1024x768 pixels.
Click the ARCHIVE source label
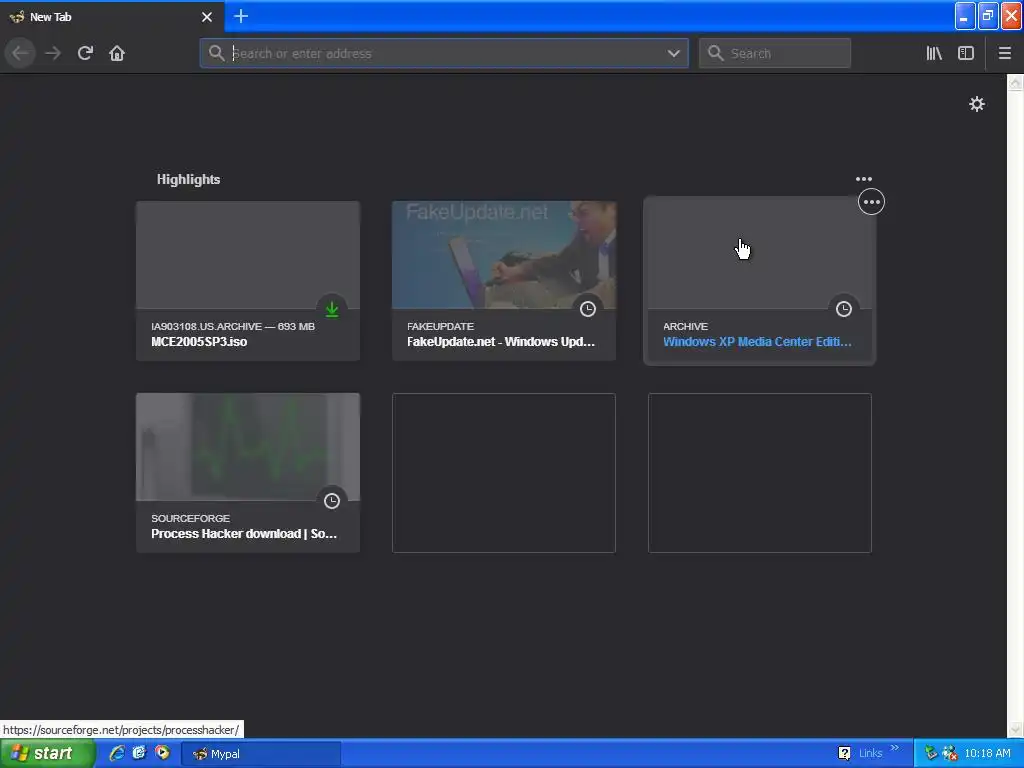click(x=685, y=327)
